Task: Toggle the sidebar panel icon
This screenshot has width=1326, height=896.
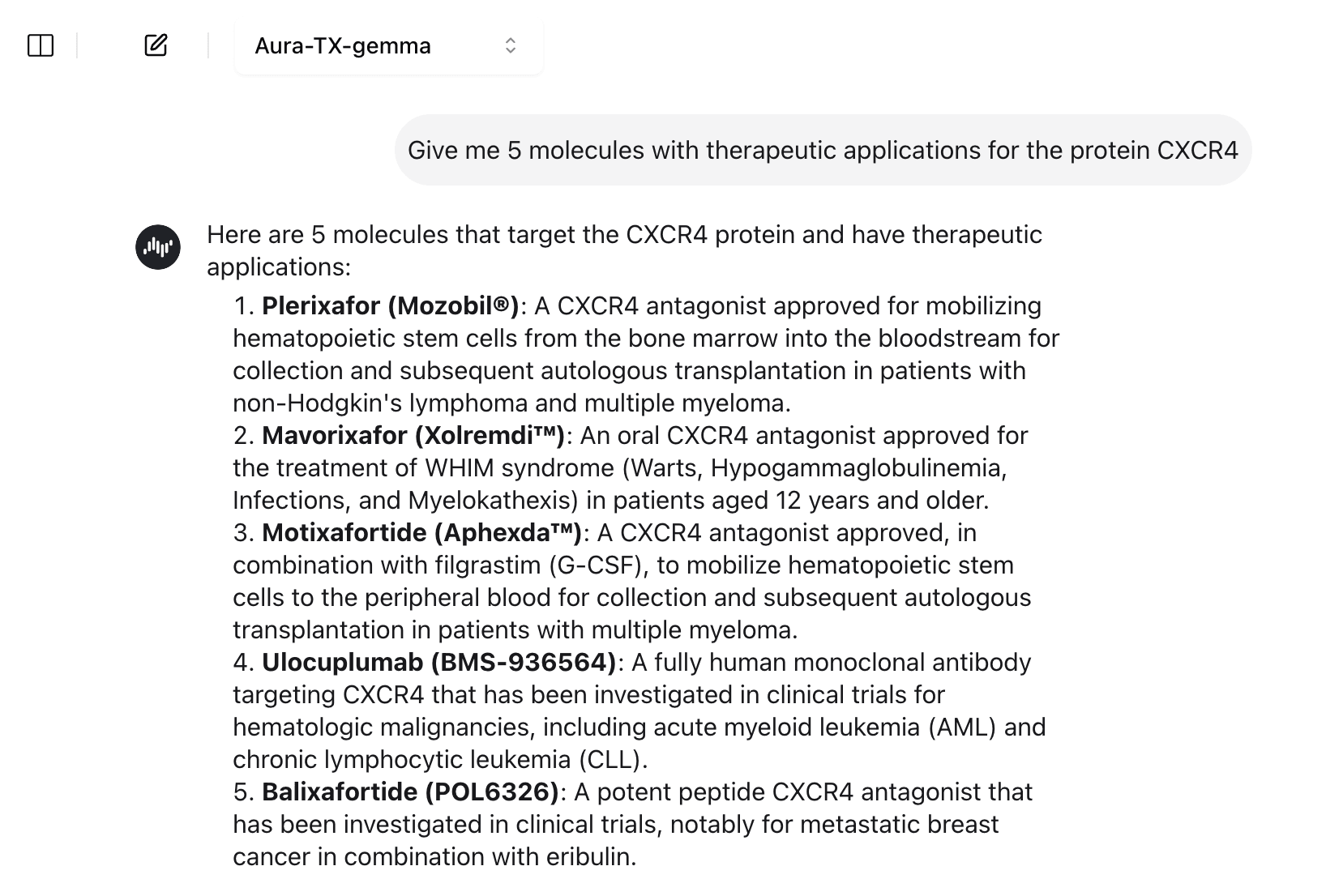Action: pyautogui.click(x=41, y=45)
